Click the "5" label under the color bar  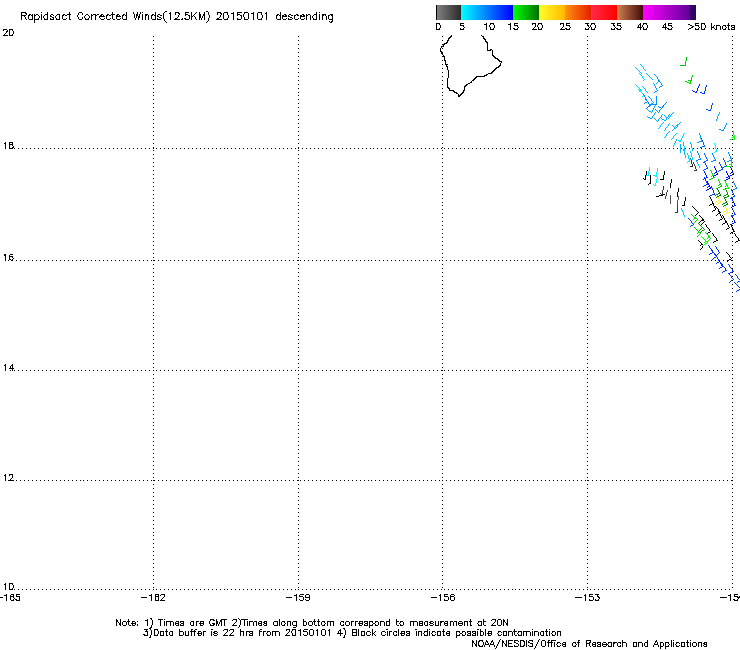462,27
